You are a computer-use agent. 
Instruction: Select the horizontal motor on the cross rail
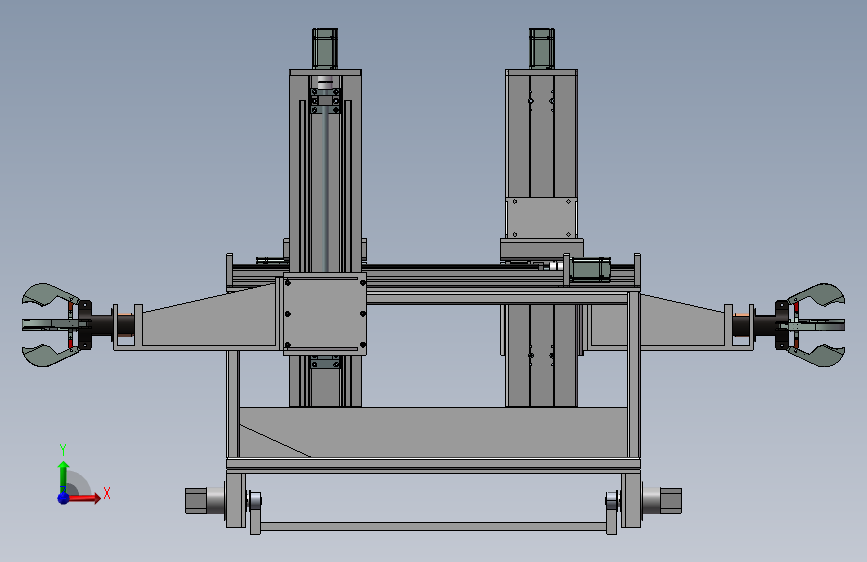point(589,269)
